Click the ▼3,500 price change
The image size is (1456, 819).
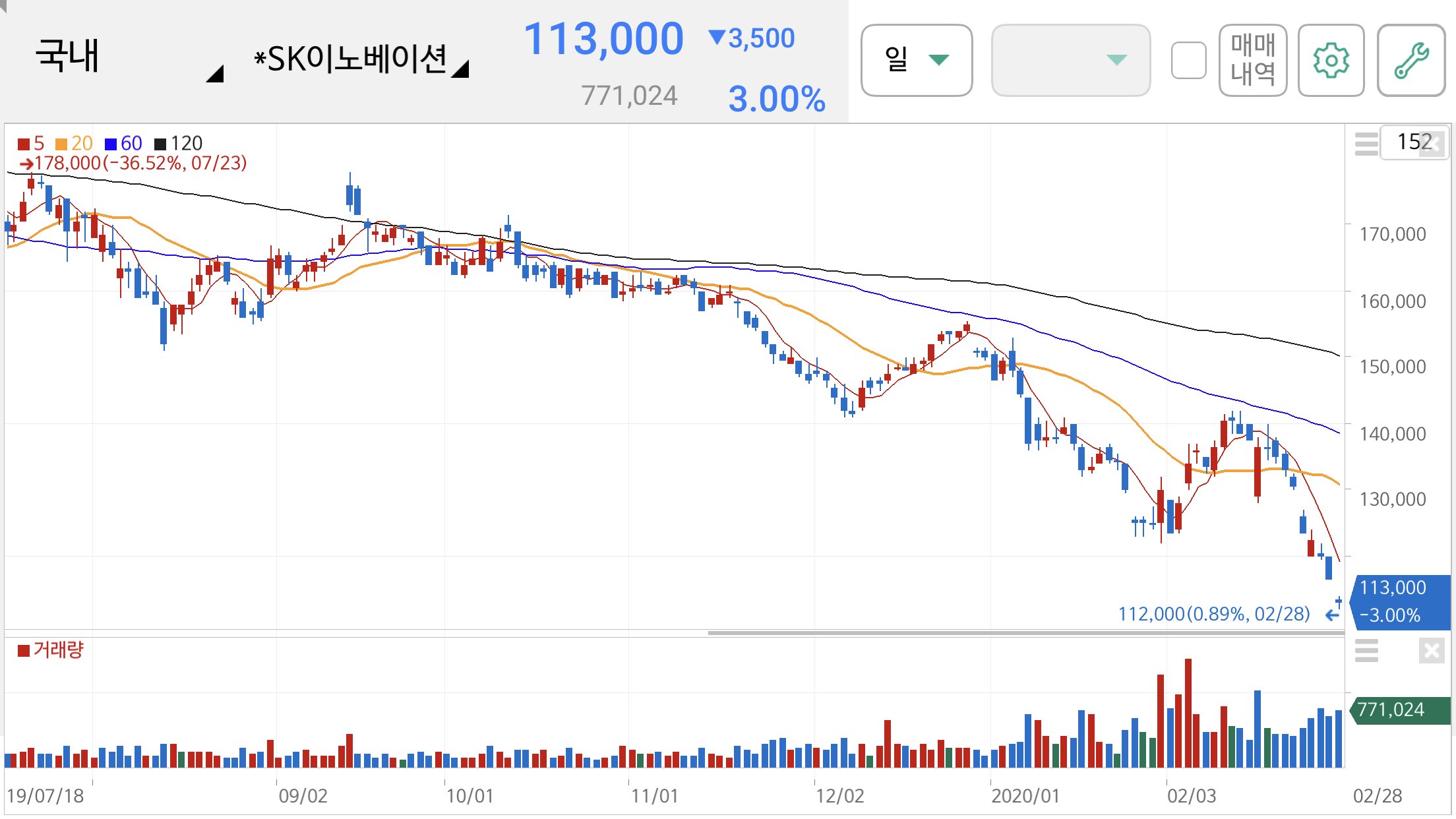click(x=752, y=38)
